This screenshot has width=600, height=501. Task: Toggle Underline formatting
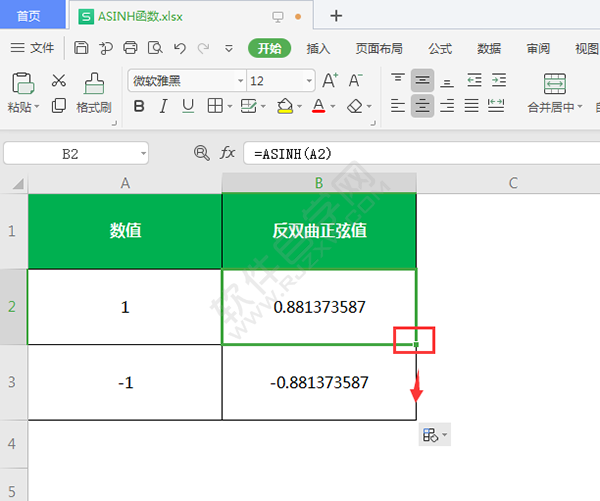(x=188, y=106)
